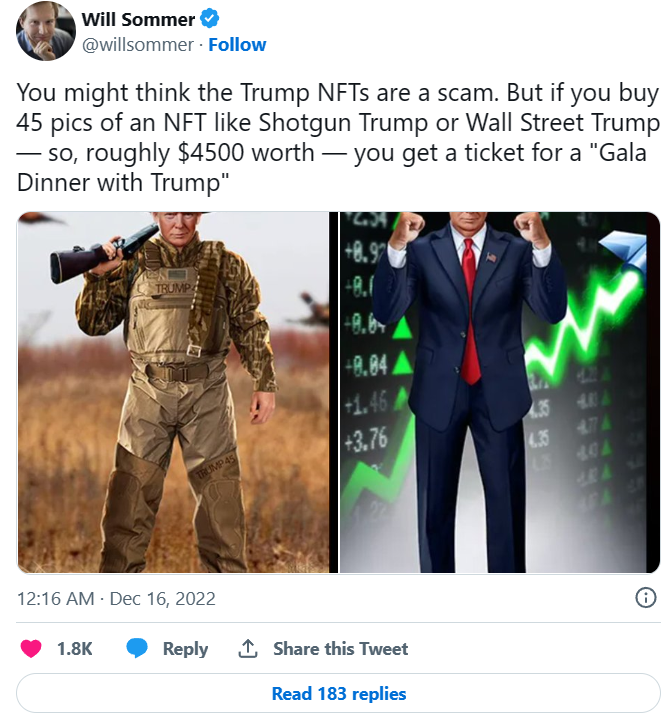671x720 pixels.
Task: Open the tweet info circle icon
Action: (x=646, y=598)
